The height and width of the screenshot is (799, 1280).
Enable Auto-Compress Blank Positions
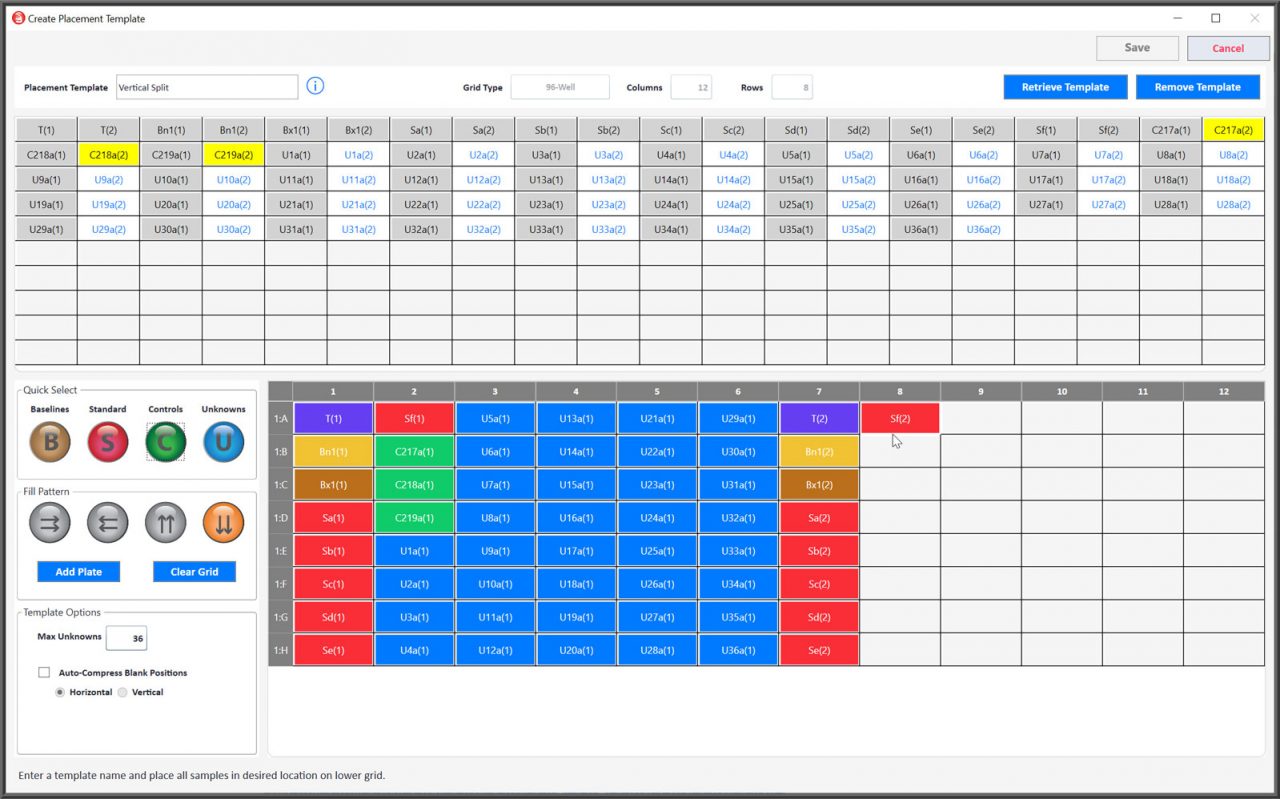pos(44,672)
